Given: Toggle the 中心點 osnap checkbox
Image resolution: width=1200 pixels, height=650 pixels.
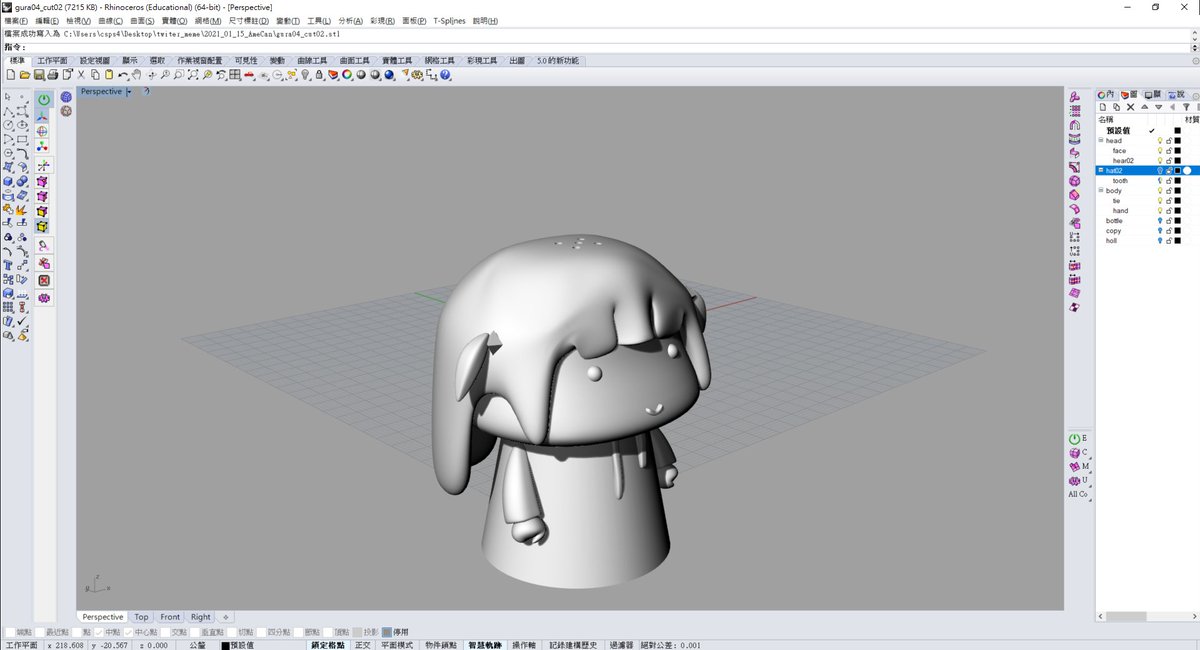Looking at the screenshot, I should pyautogui.click(x=129, y=632).
